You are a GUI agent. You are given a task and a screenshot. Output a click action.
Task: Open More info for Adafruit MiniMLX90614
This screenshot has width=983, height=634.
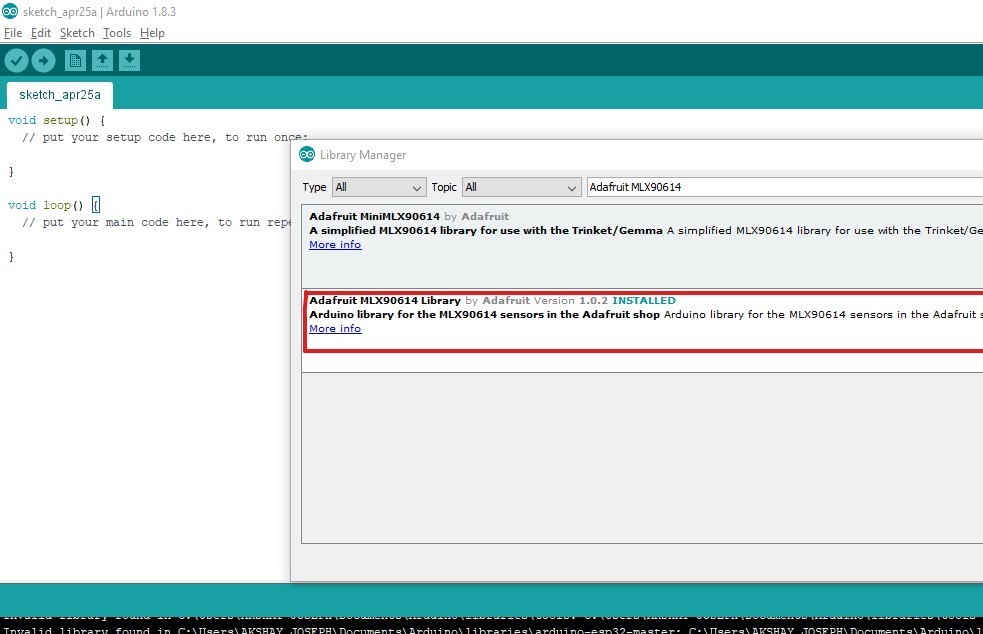(335, 245)
